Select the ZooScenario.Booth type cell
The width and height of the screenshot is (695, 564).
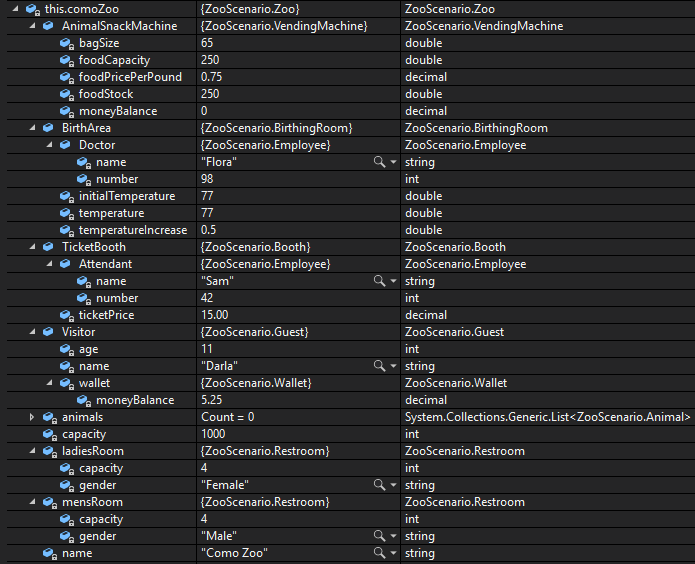point(455,247)
